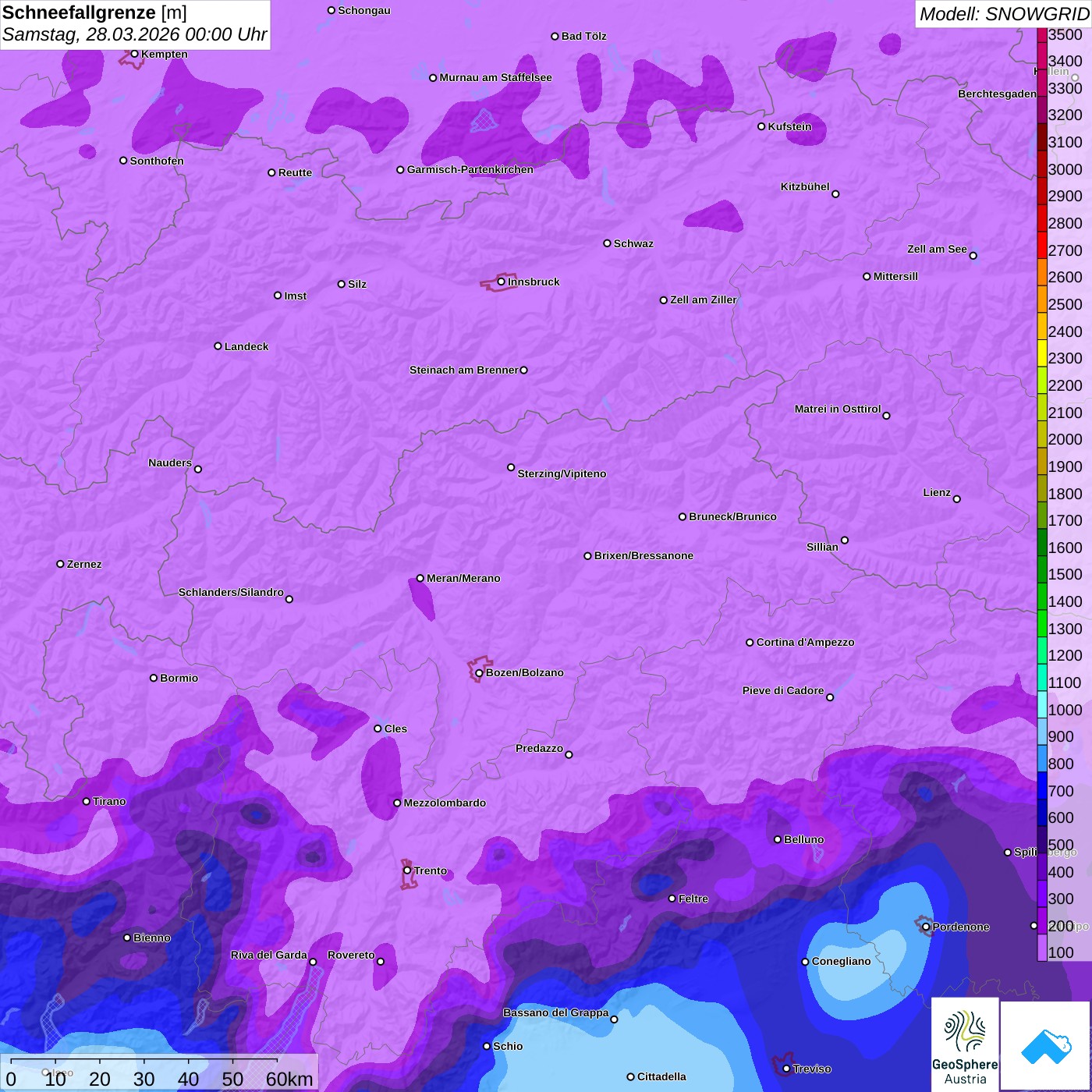Select the 'Berchtesgaden' label
Image resolution: width=1092 pixels, height=1092 pixels.
pos(997,94)
